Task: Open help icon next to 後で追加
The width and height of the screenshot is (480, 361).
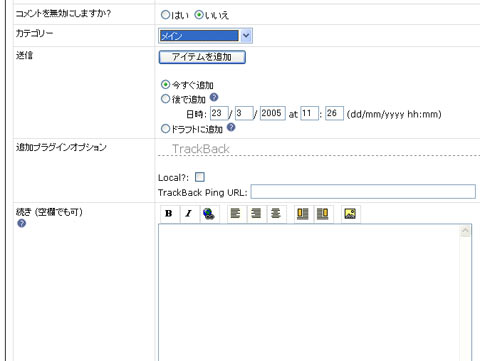Action: 214,98
